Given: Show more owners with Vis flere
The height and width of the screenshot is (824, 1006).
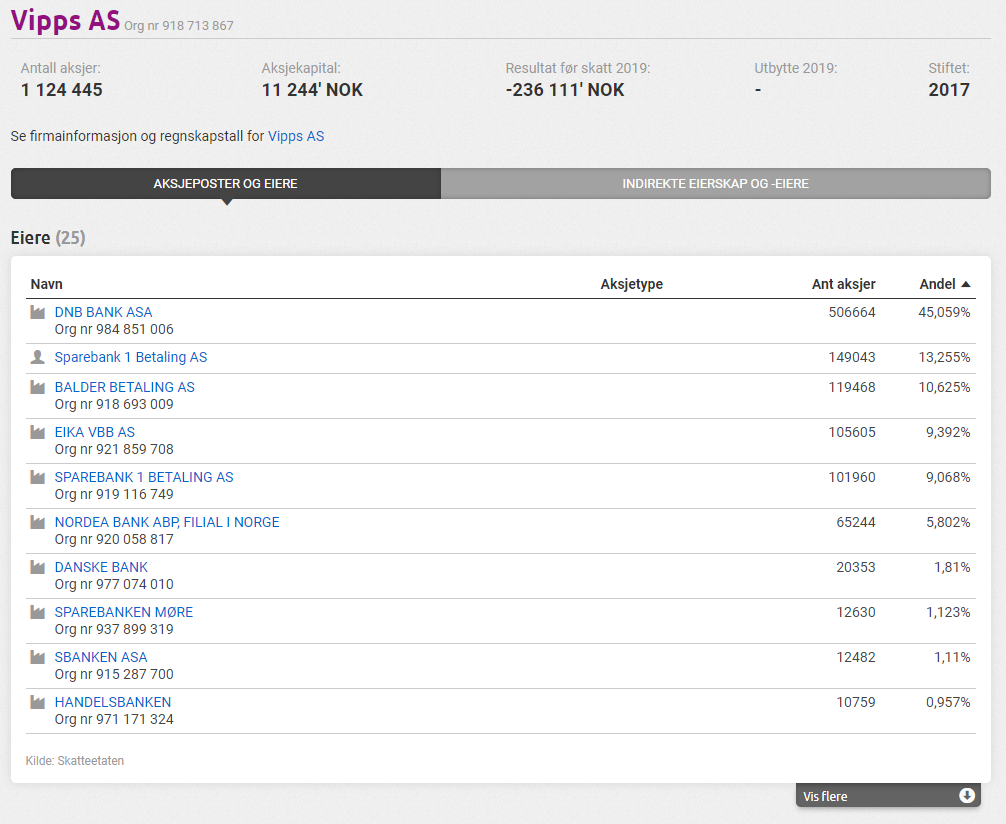Looking at the screenshot, I should [x=889, y=796].
